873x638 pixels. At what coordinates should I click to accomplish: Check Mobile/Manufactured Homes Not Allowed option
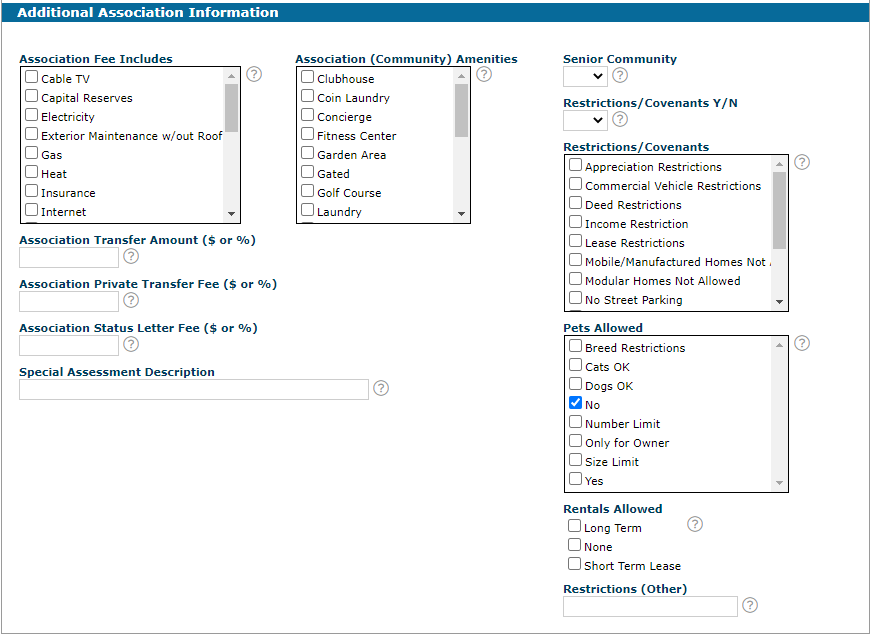[575, 259]
